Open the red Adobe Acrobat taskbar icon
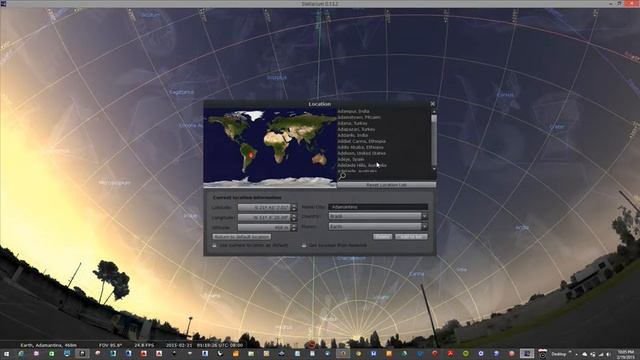The image size is (640, 360). tap(450, 354)
